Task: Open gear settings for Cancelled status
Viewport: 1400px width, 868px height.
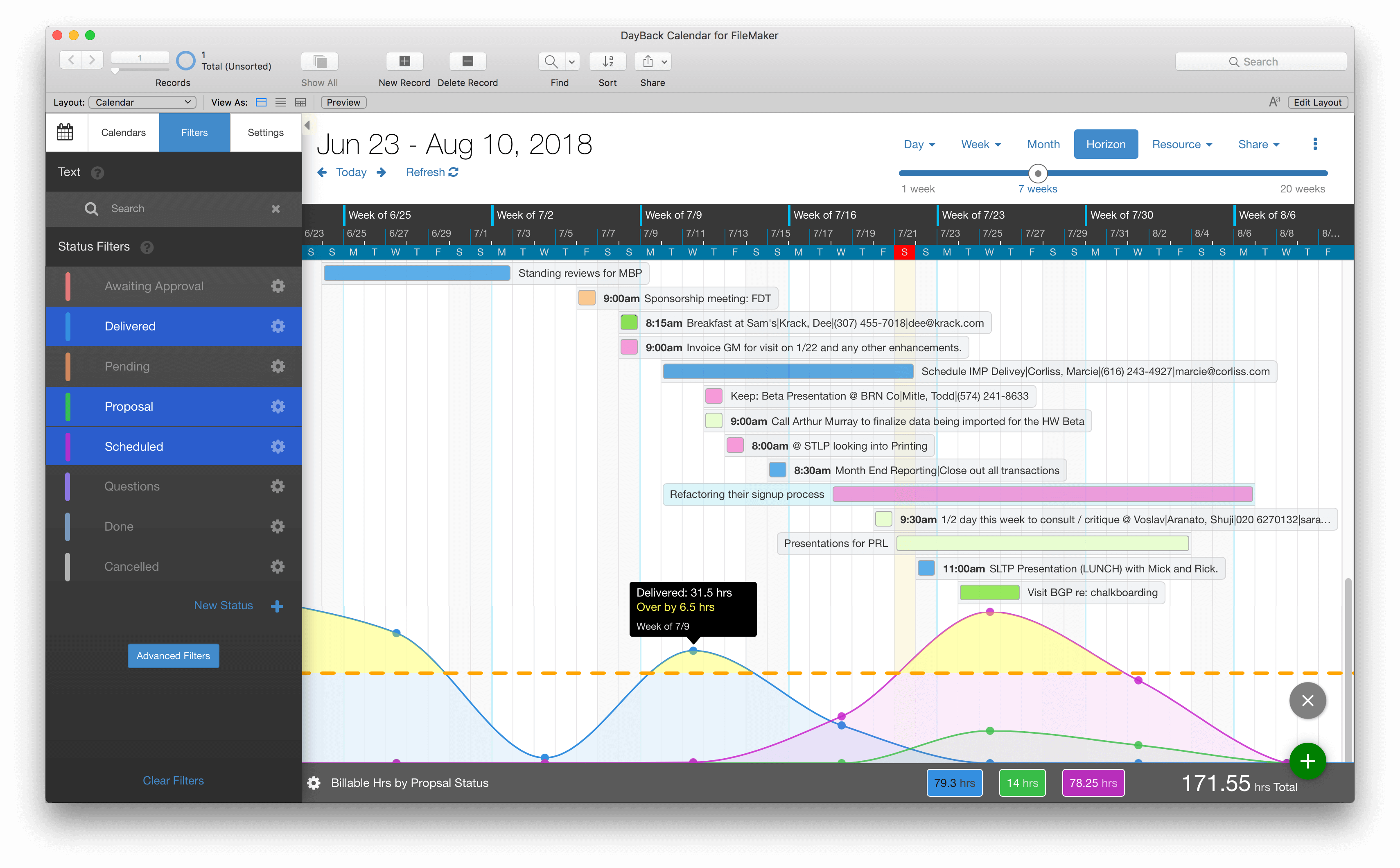Action: click(x=278, y=567)
